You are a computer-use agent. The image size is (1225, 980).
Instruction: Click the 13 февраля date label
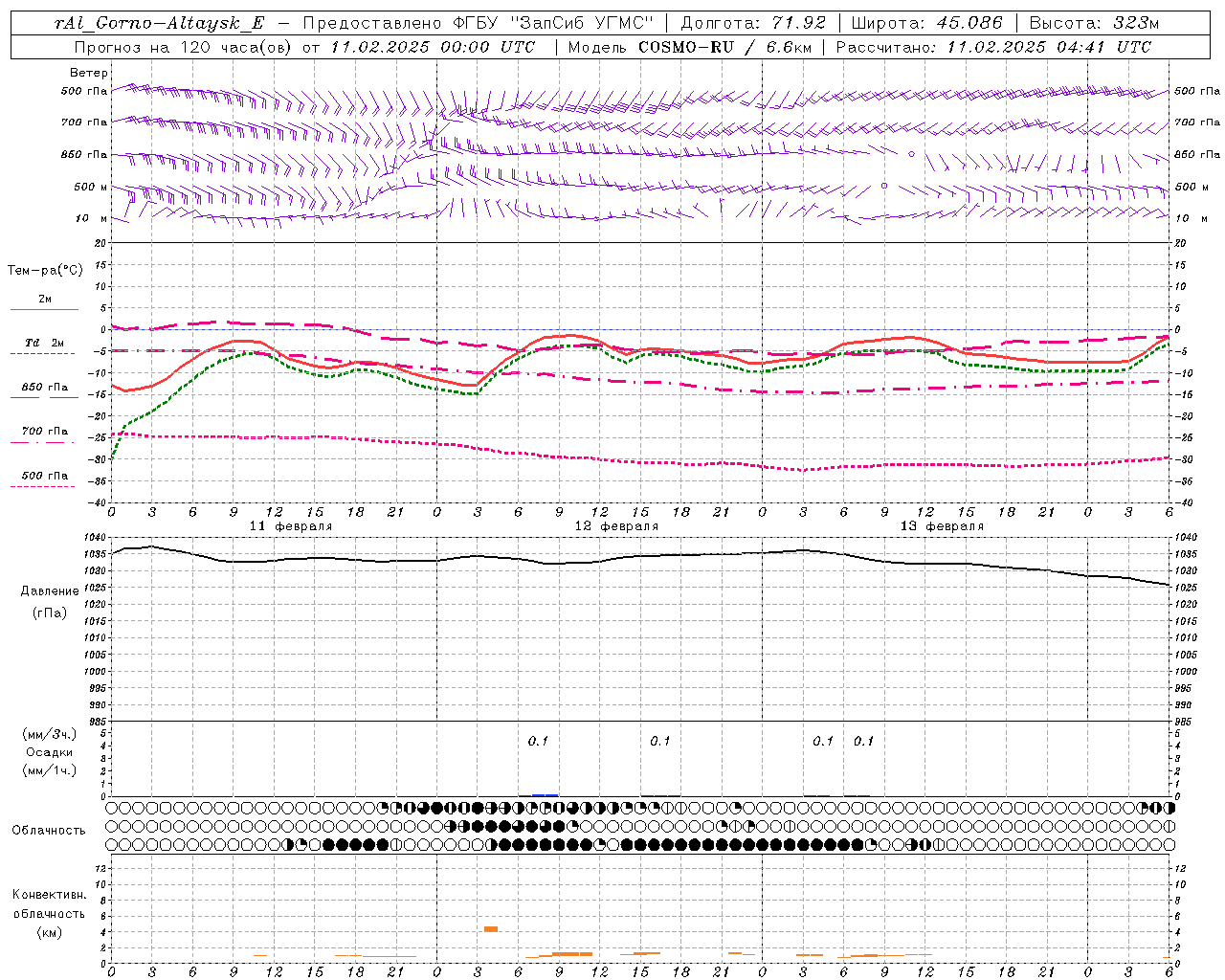[942, 526]
